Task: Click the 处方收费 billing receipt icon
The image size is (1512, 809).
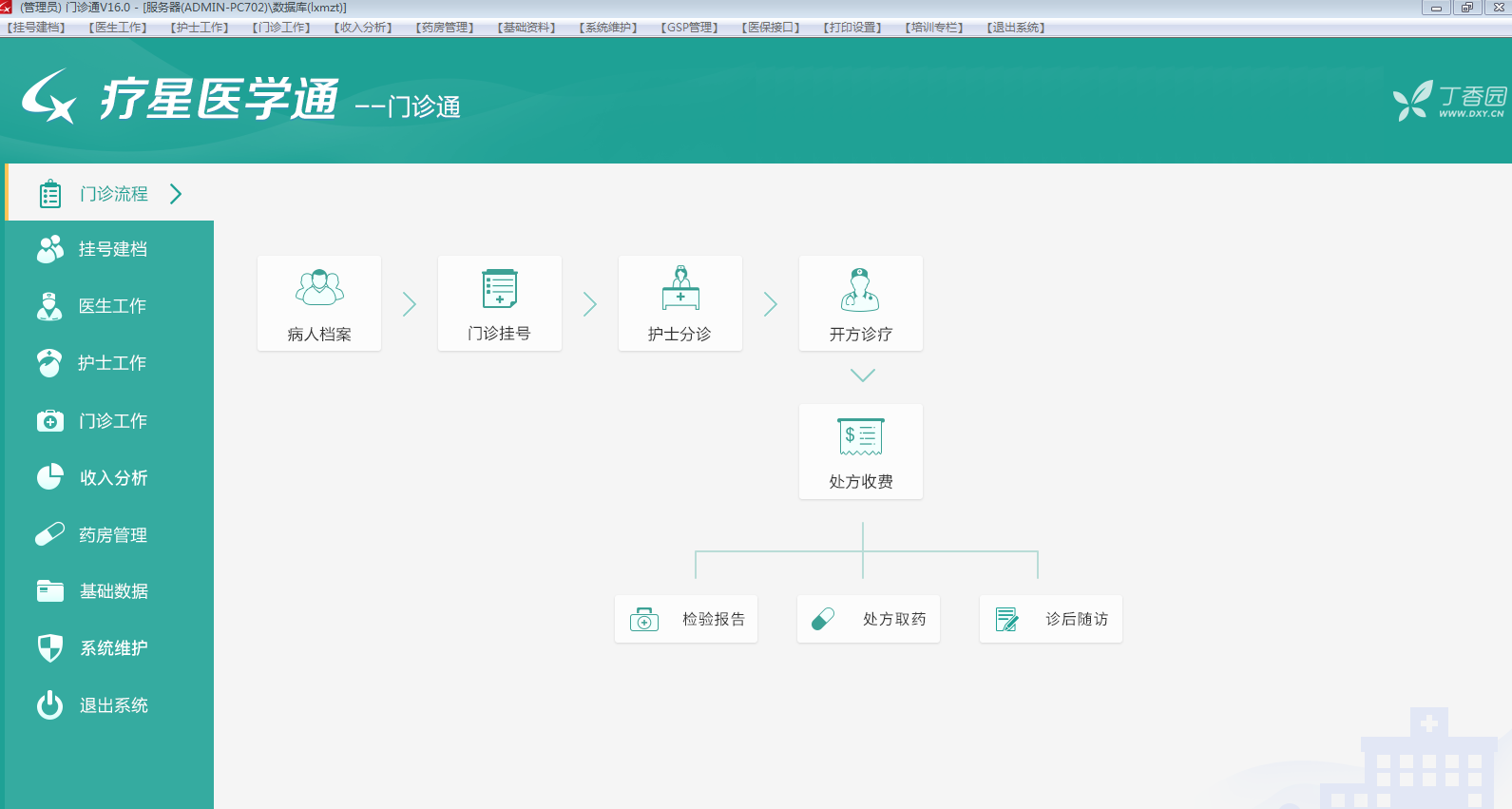Action: 861,437
